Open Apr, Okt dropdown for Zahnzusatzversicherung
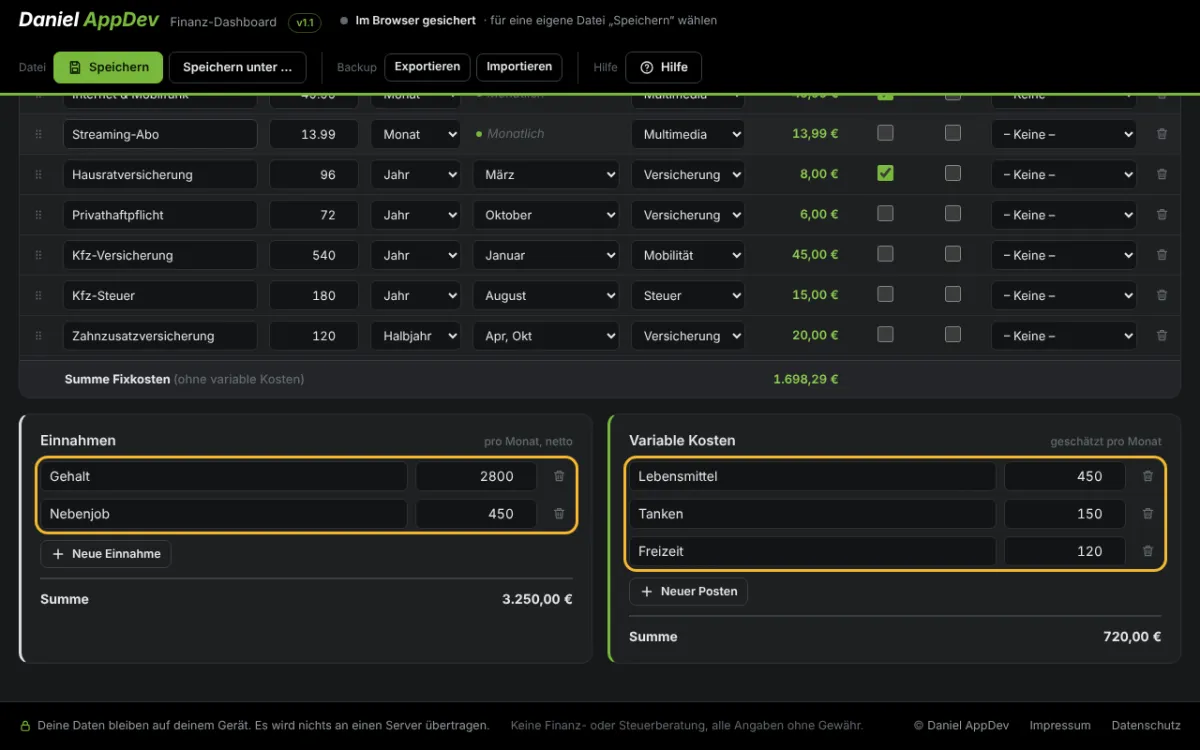The width and height of the screenshot is (1200, 750). [546, 336]
